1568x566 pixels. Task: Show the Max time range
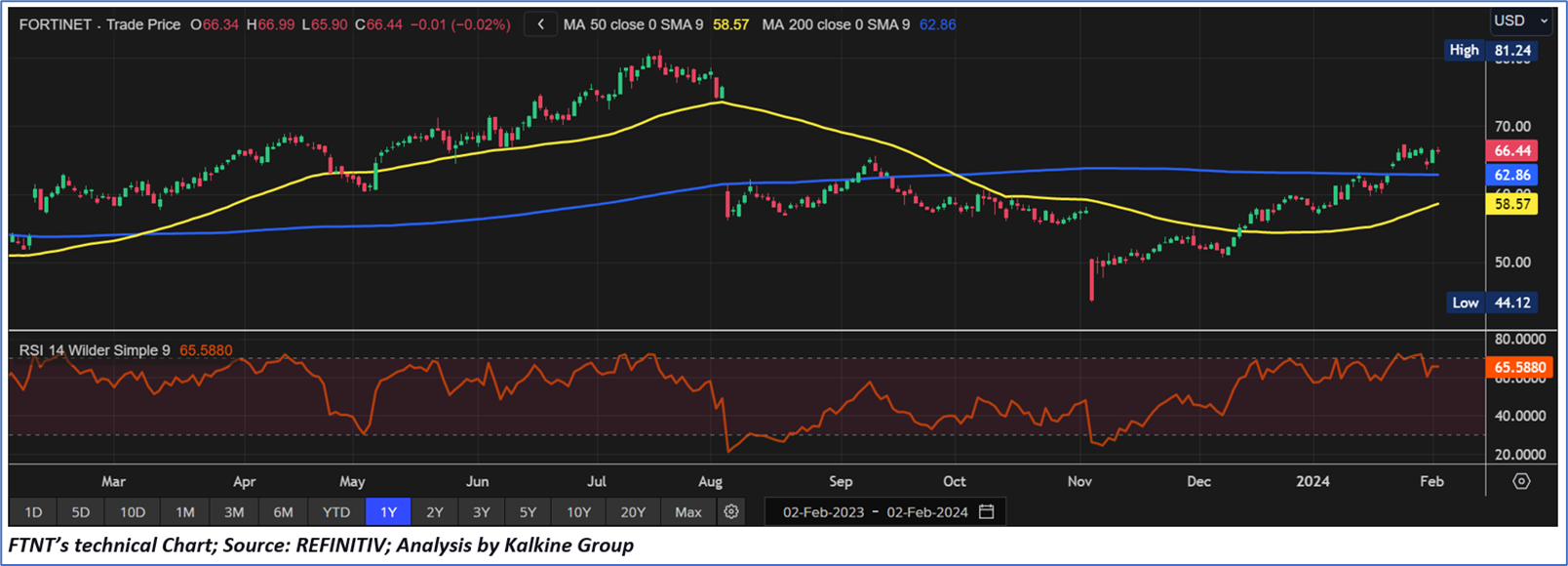point(687,511)
